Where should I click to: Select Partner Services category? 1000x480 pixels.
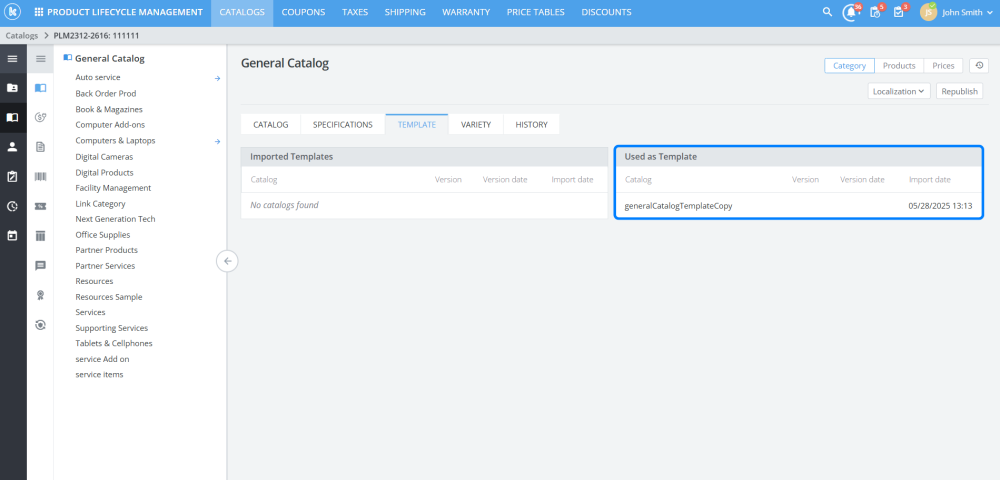(105, 266)
